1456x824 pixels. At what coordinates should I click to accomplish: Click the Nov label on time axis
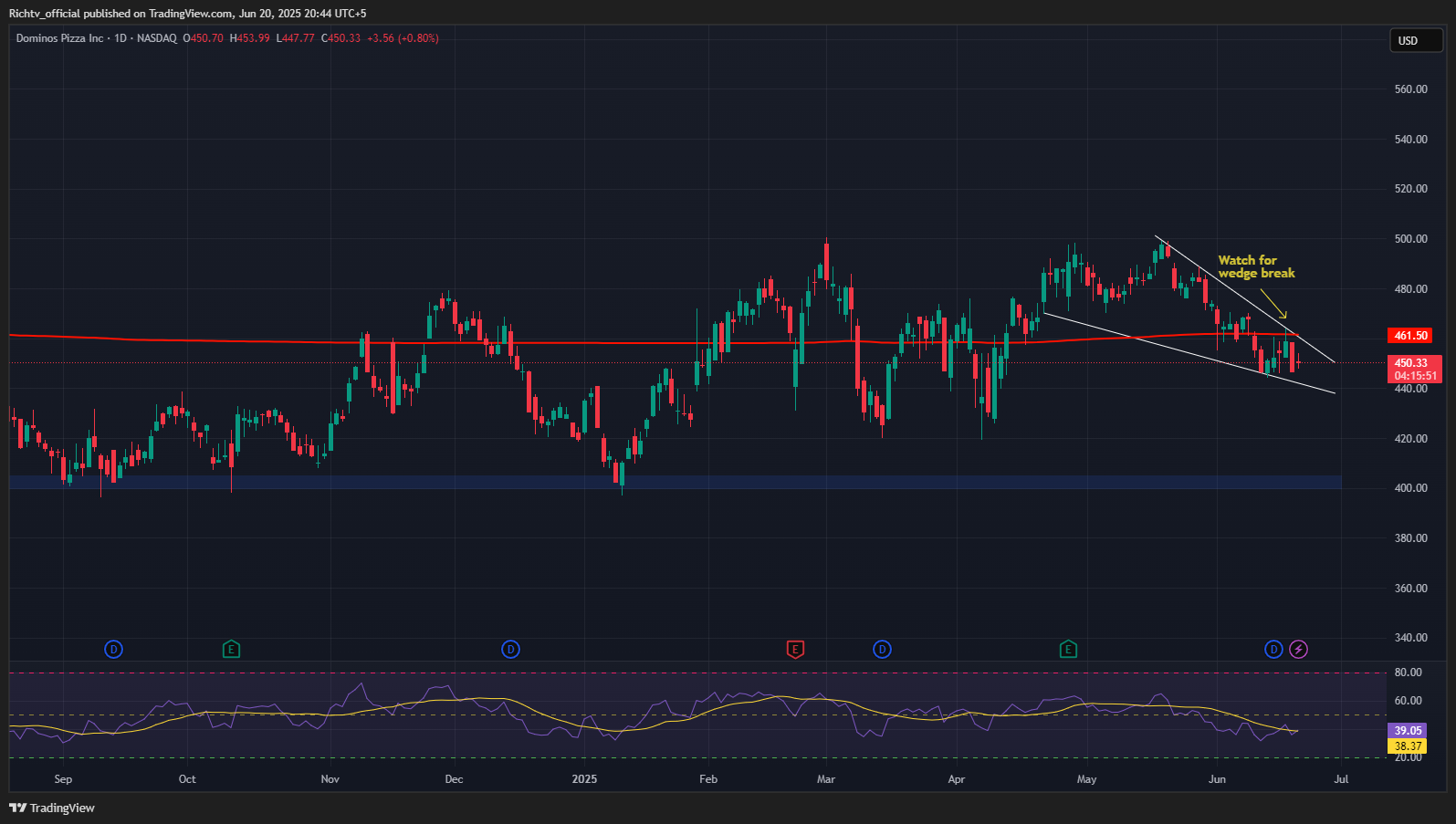(330, 779)
